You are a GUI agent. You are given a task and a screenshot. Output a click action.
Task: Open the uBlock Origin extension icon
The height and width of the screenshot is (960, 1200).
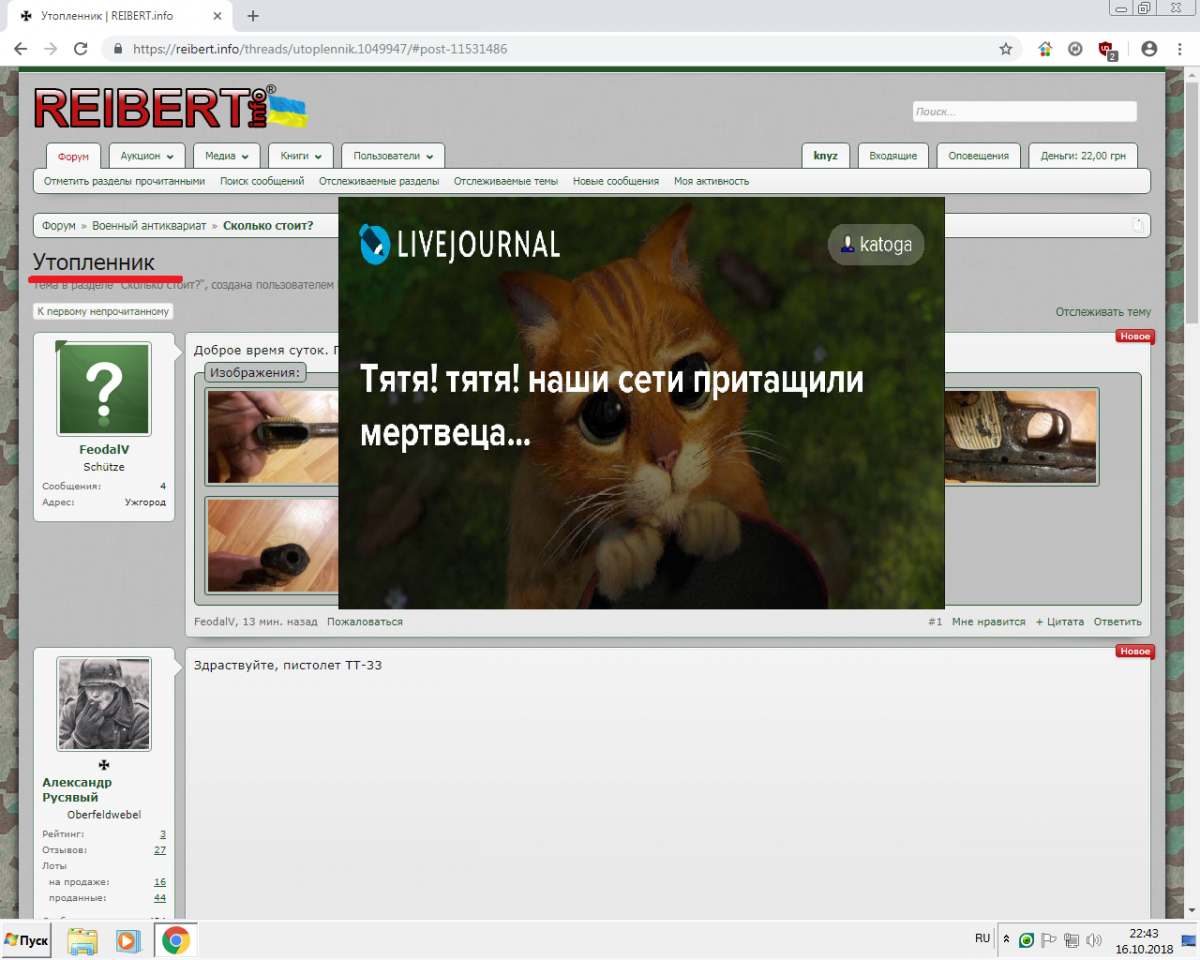coord(1107,49)
